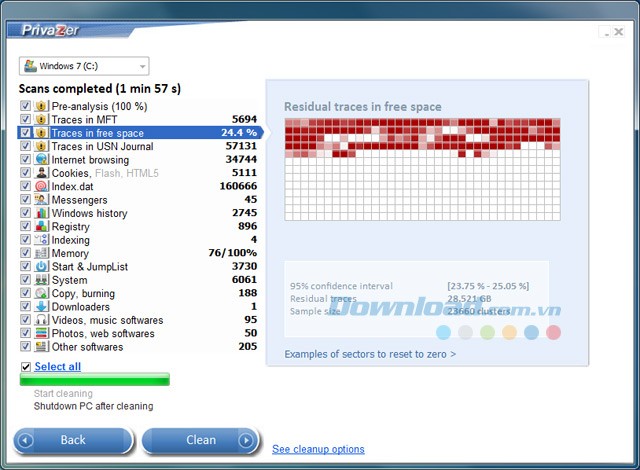The image size is (640, 470).
Task: Click the Messengers icon
Action: [x=41, y=200]
